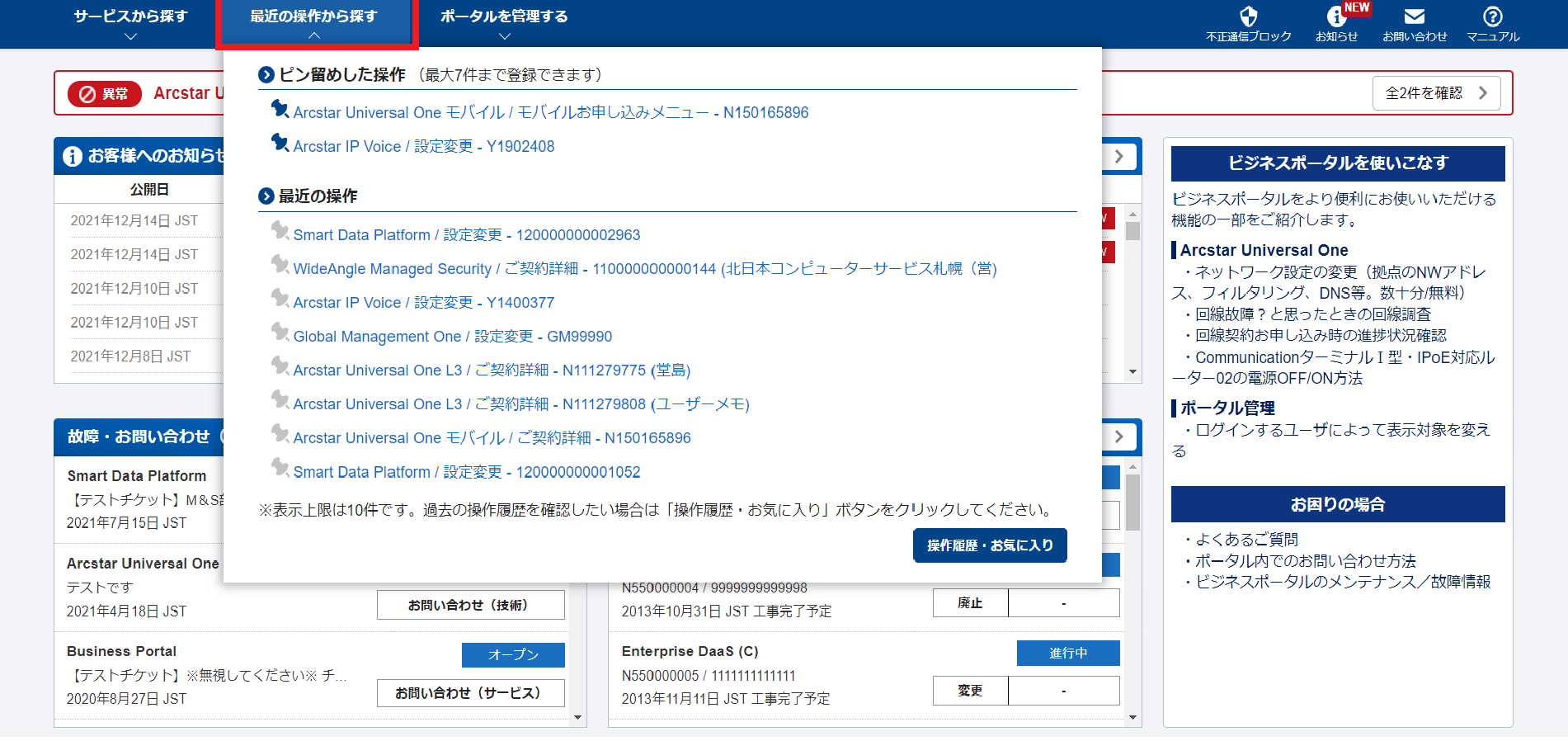The image size is (1568, 741).
Task: Click the Business Portal ticket title
Action: [x=121, y=651]
